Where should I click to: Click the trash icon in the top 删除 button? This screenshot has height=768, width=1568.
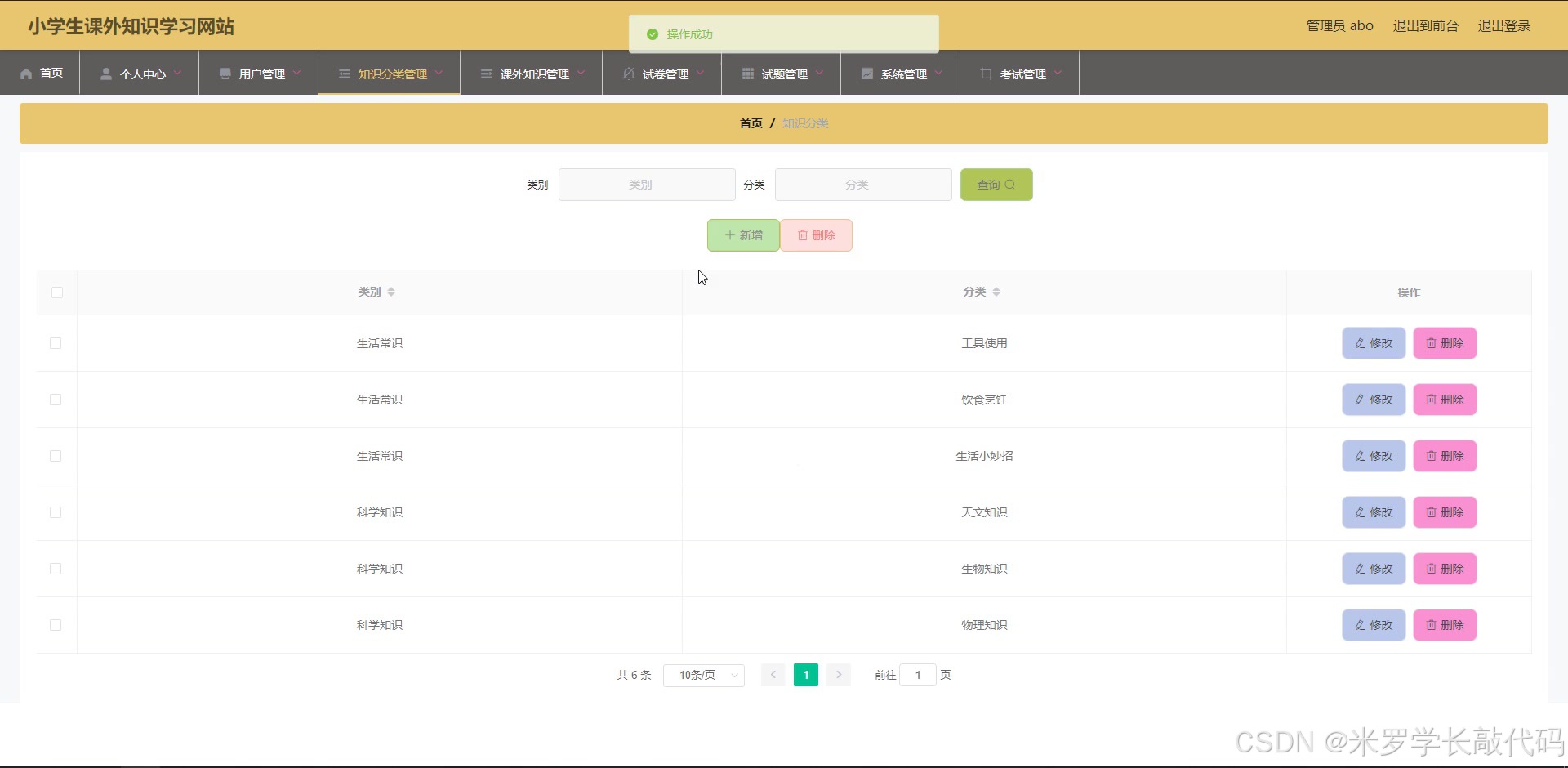pyautogui.click(x=803, y=235)
